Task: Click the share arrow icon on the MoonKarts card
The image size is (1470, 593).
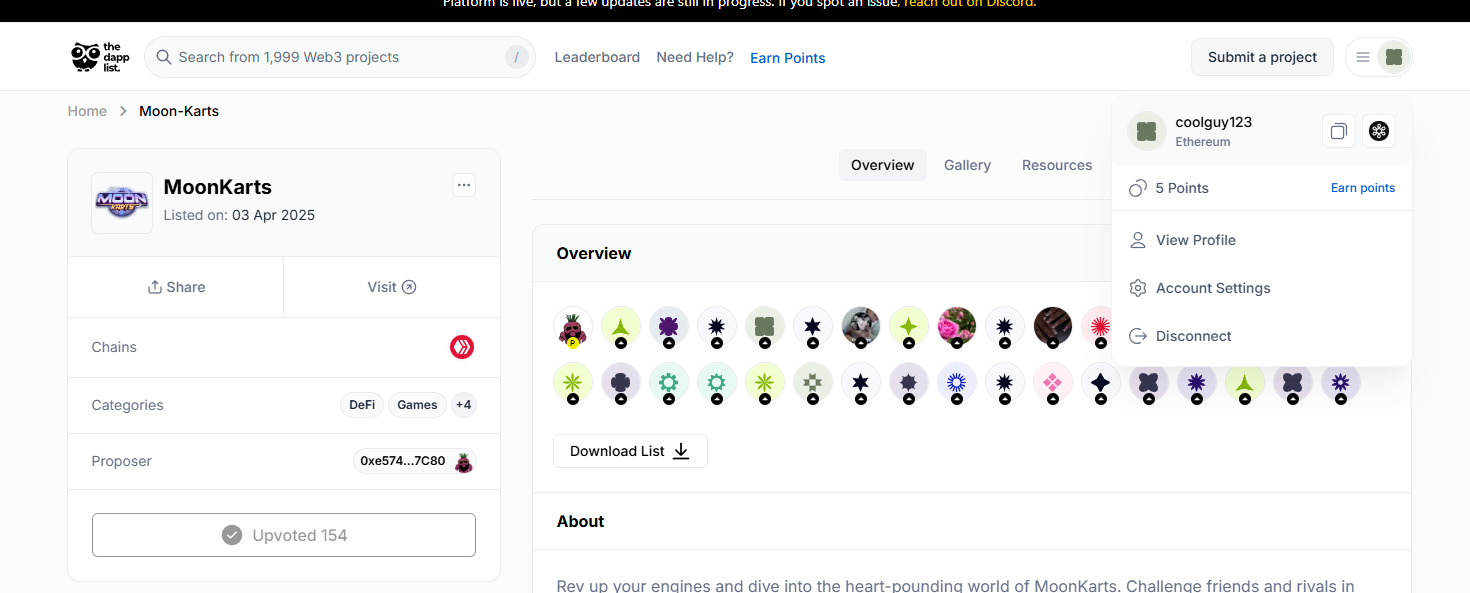Action: [x=153, y=287]
